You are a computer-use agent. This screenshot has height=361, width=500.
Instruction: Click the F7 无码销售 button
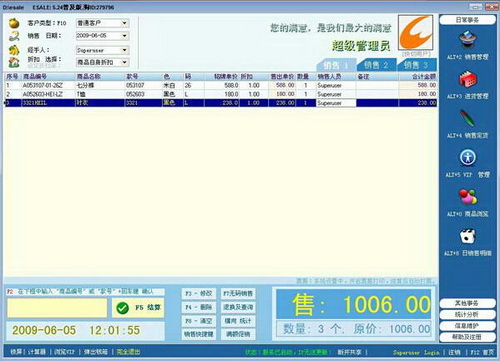(x=238, y=294)
